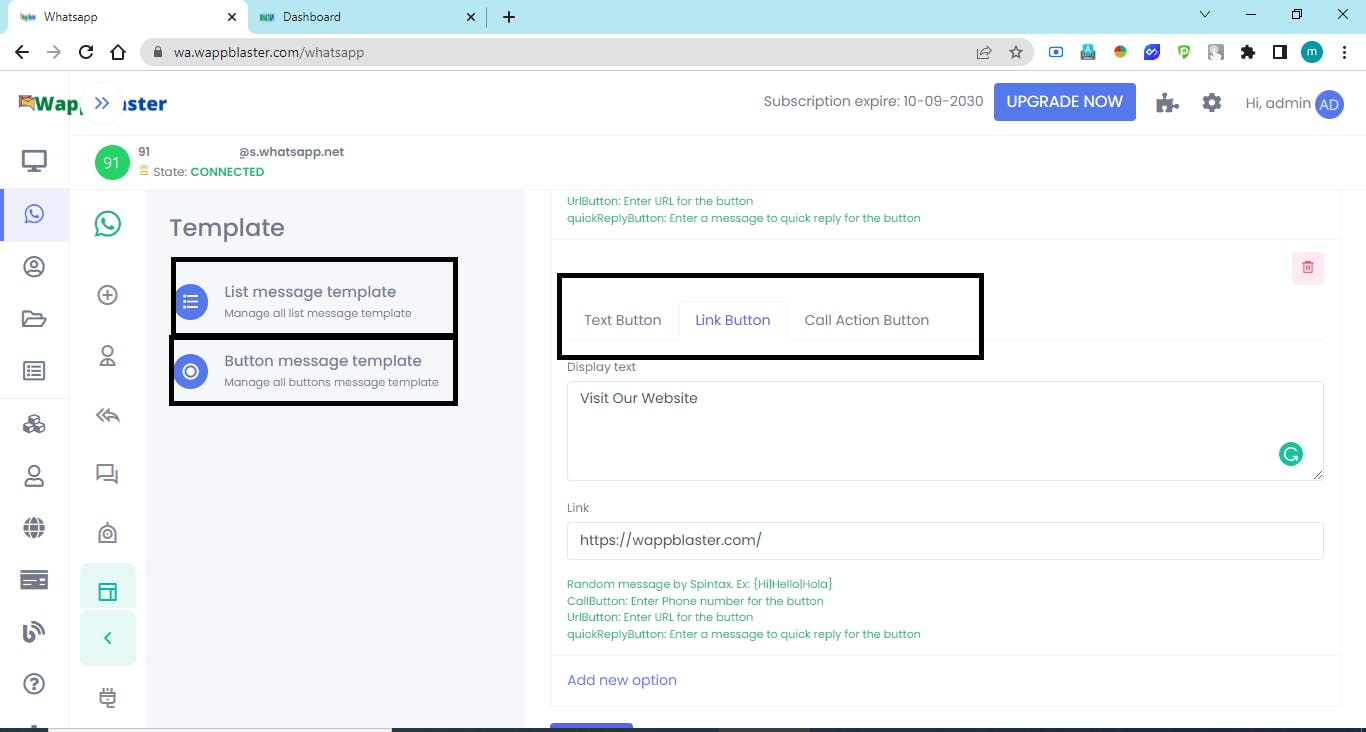Open the reply-all arrows icon
Image resolution: width=1366 pixels, height=732 pixels.
(108, 415)
